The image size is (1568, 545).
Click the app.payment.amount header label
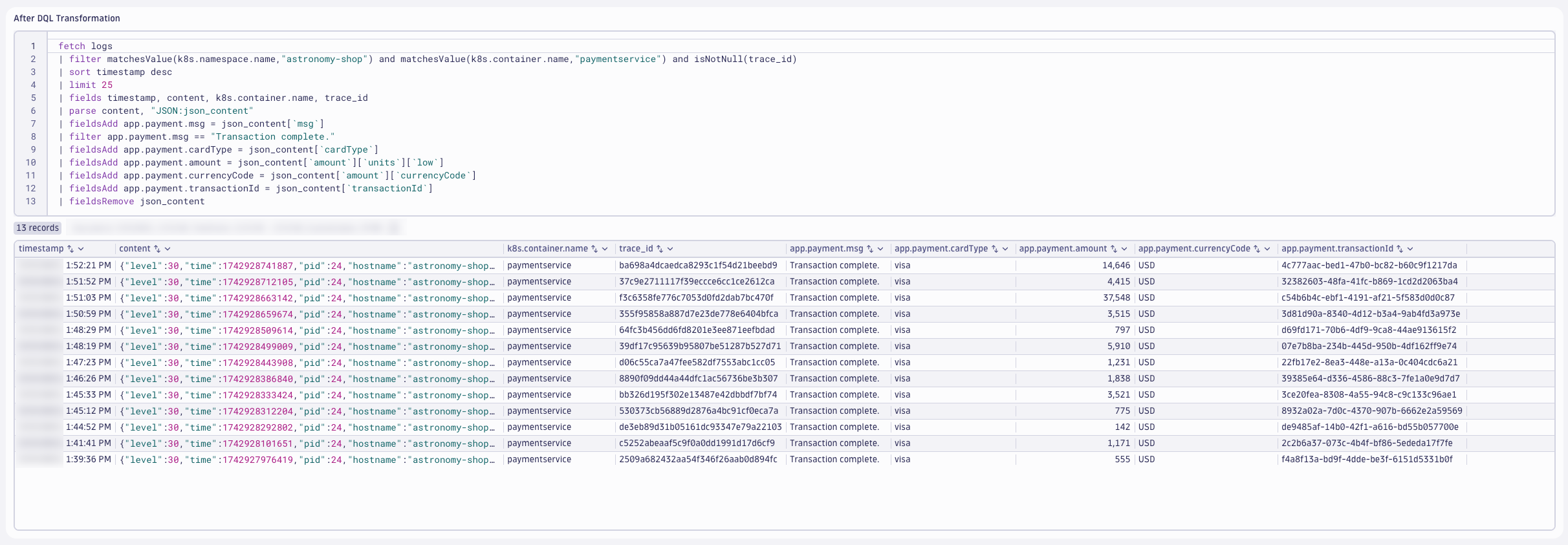[1063, 249]
